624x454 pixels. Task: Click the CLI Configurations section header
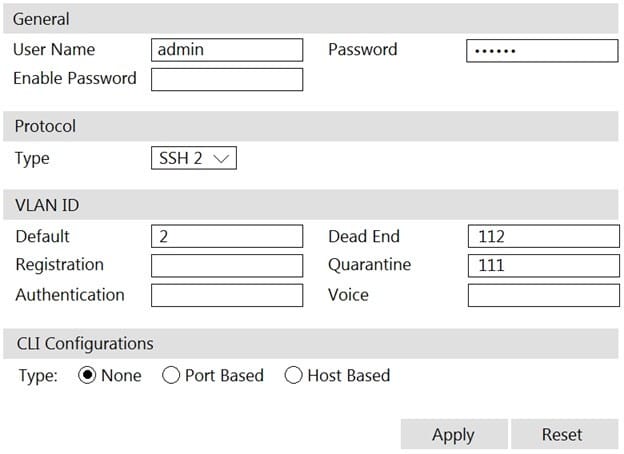coord(310,343)
